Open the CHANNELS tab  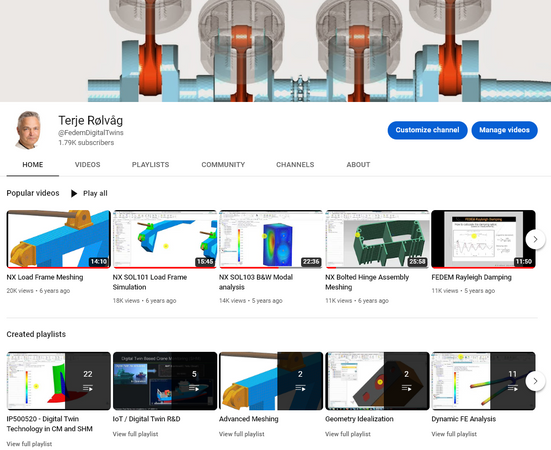click(295, 164)
